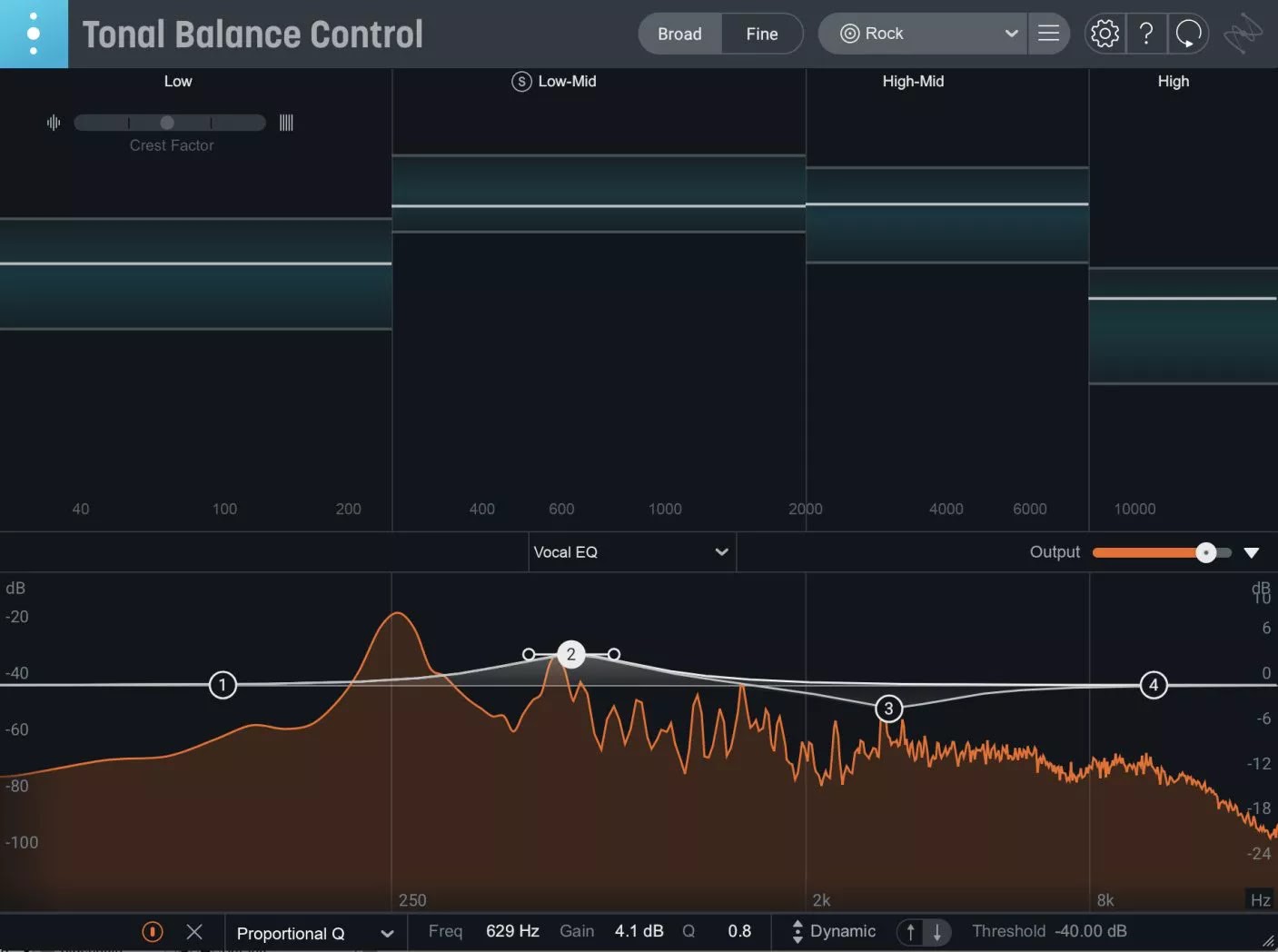This screenshot has width=1278, height=952.
Task: Click the up arrow dynamic direction button
Action: click(909, 932)
